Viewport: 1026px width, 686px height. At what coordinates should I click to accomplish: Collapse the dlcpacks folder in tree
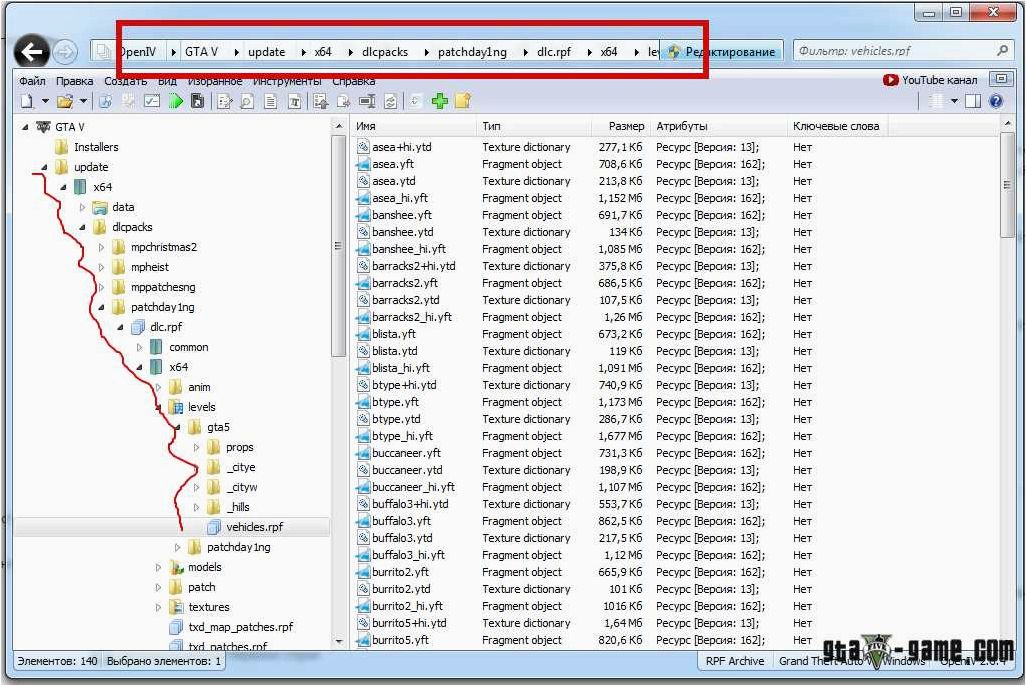[x=82, y=227]
